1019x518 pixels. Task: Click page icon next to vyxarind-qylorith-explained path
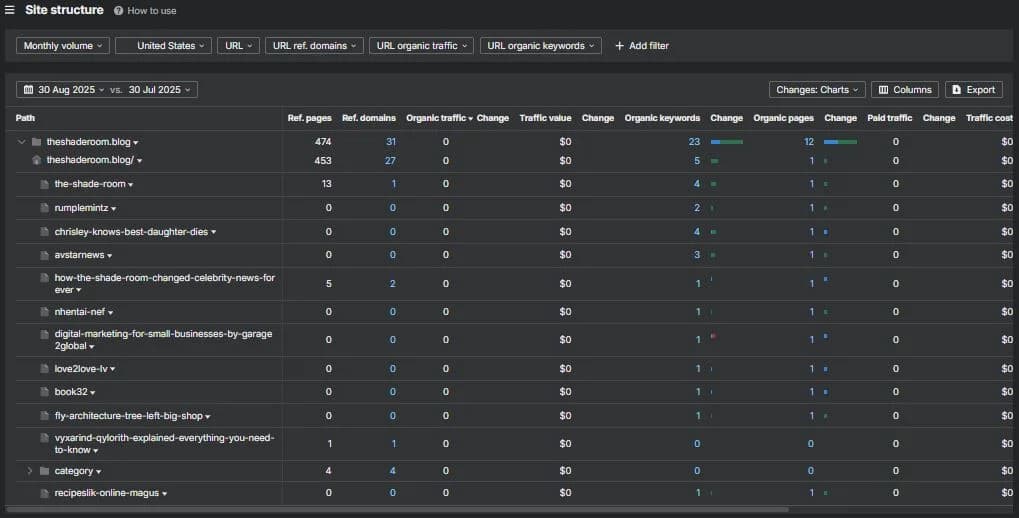[x=44, y=438]
